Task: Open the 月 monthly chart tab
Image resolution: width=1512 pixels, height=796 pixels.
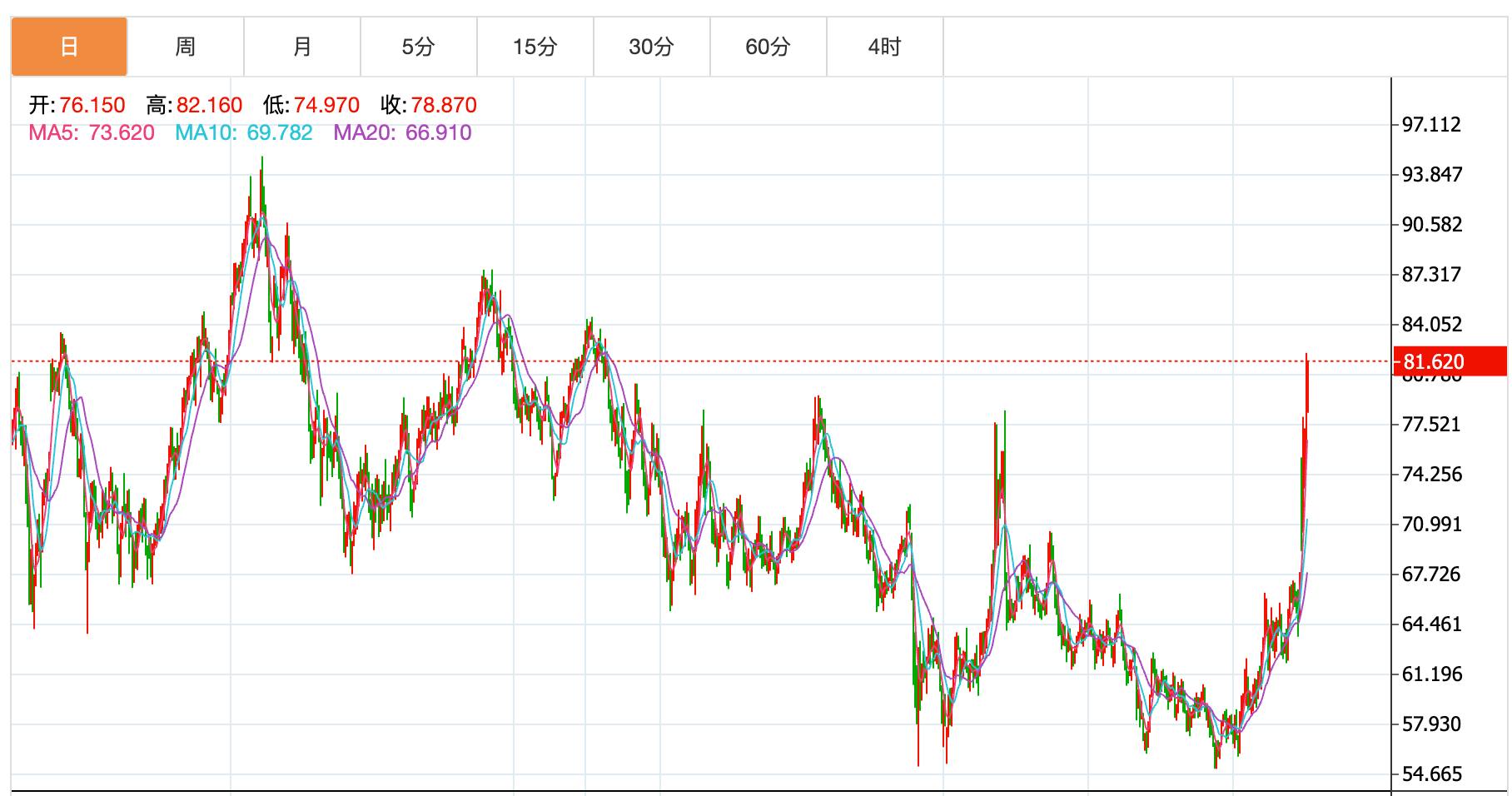Action: pos(302,47)
